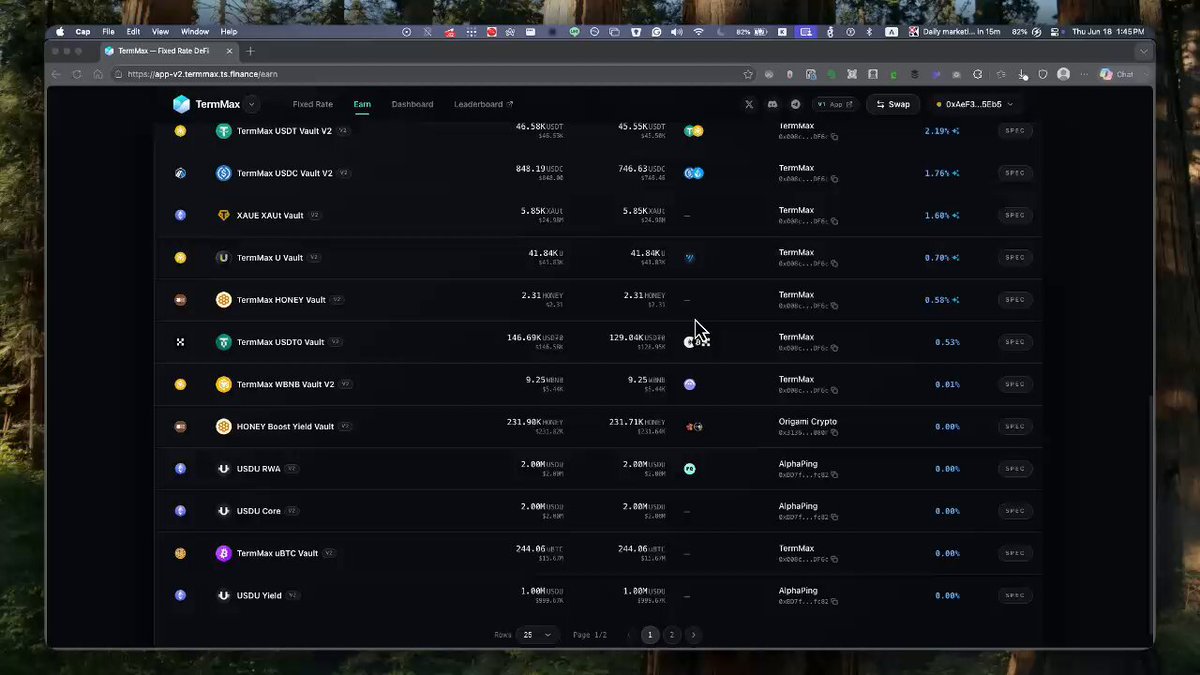Copy curator address in TermMax U Vault row
The height and width of the screenshot is (675, 1200).
click(x=834, y=263)
